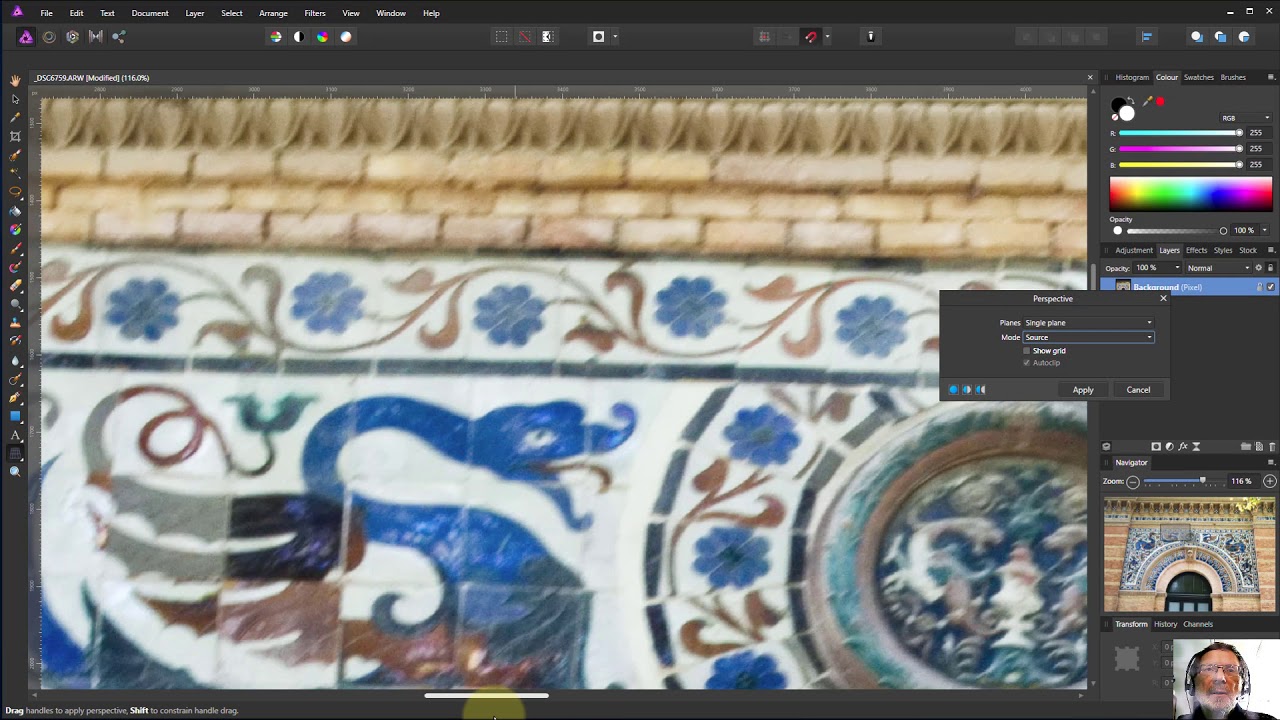1280x720 pixels.
Task: Select the Clone Brush stamp tool
Action: [x=15, y=323]
